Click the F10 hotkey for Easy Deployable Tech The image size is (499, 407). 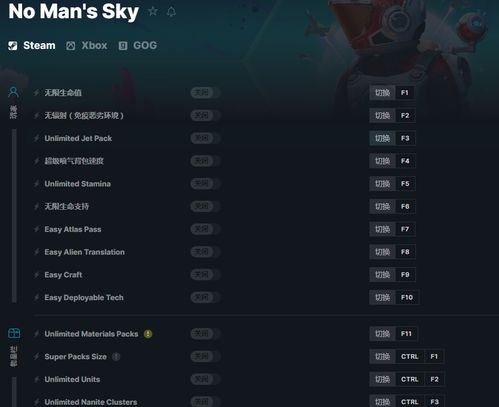(x=407, y=297)
